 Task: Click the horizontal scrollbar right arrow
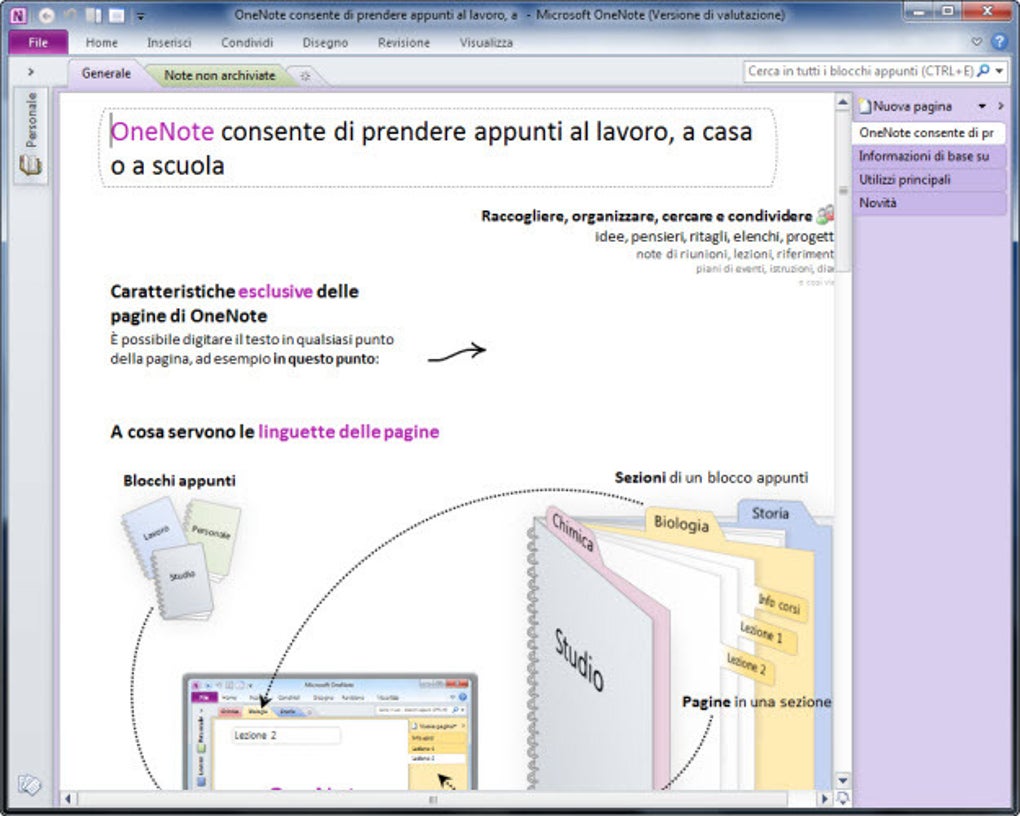click(x=825, y=798)
